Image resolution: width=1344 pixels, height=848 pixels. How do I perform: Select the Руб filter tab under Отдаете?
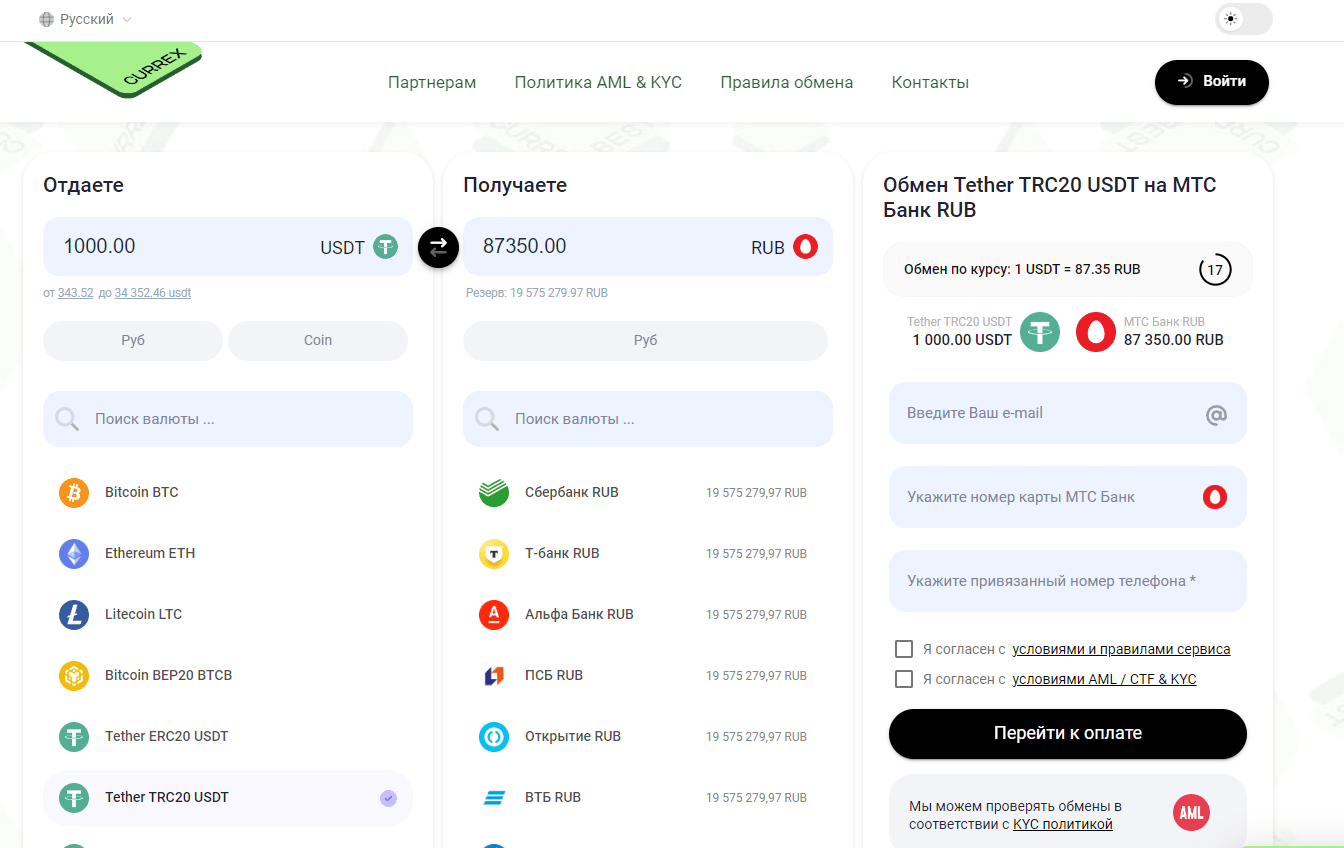click(133, 340)
